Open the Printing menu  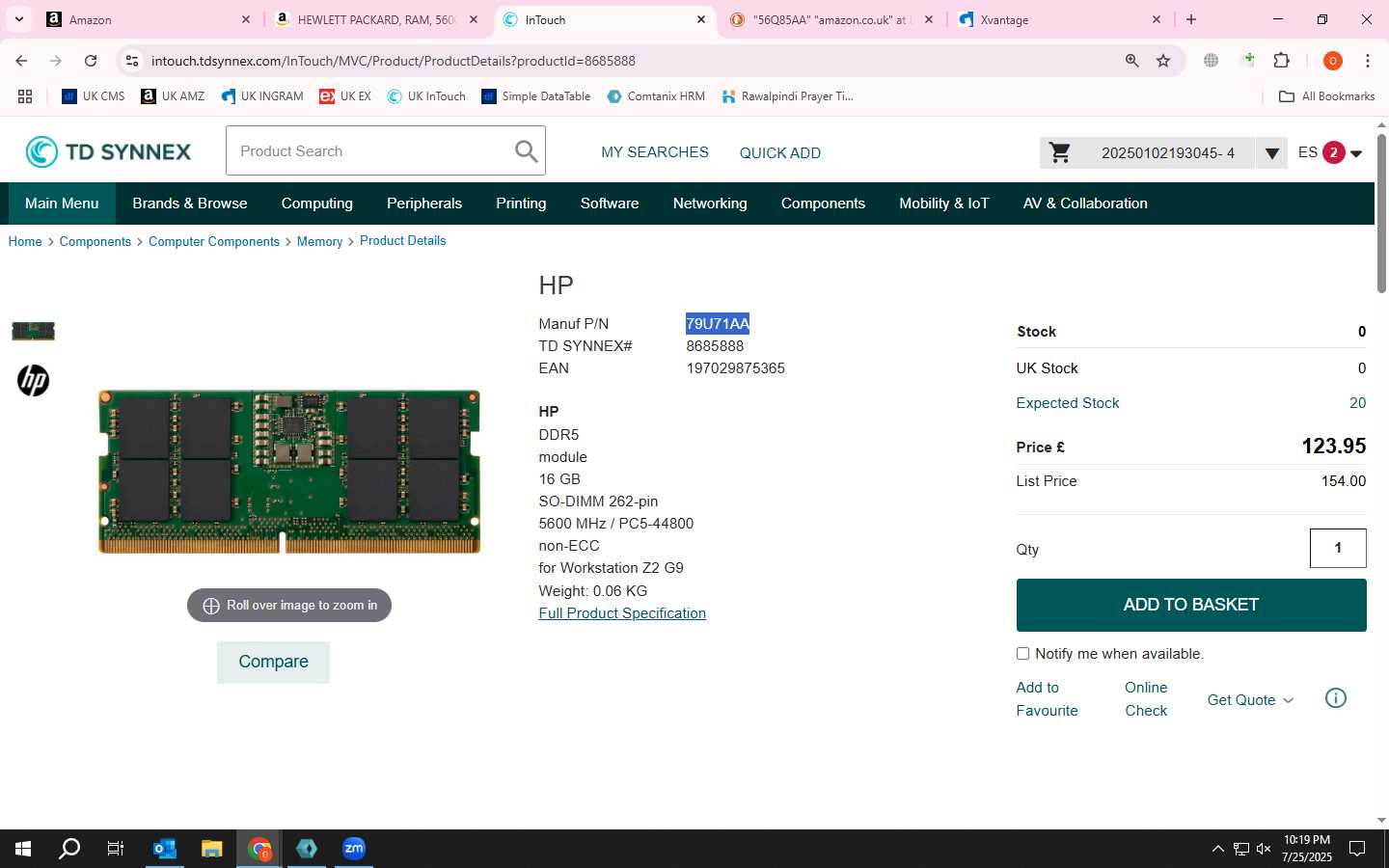(521, 203)
